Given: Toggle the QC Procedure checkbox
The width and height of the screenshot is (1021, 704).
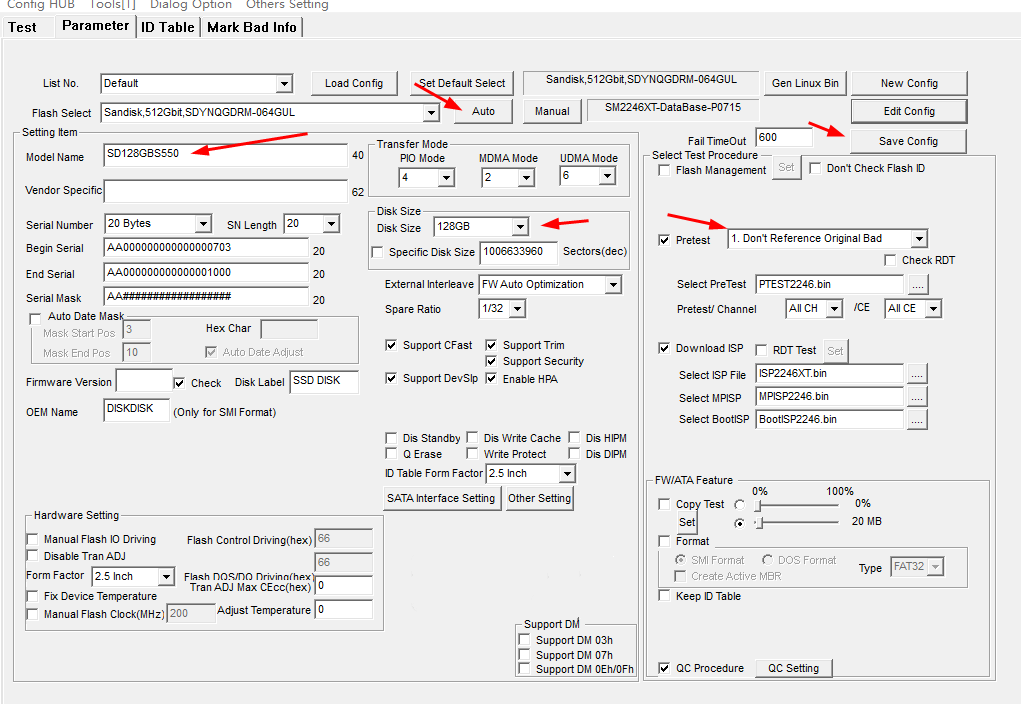Looking at the screenshot, I should [664, 668].
